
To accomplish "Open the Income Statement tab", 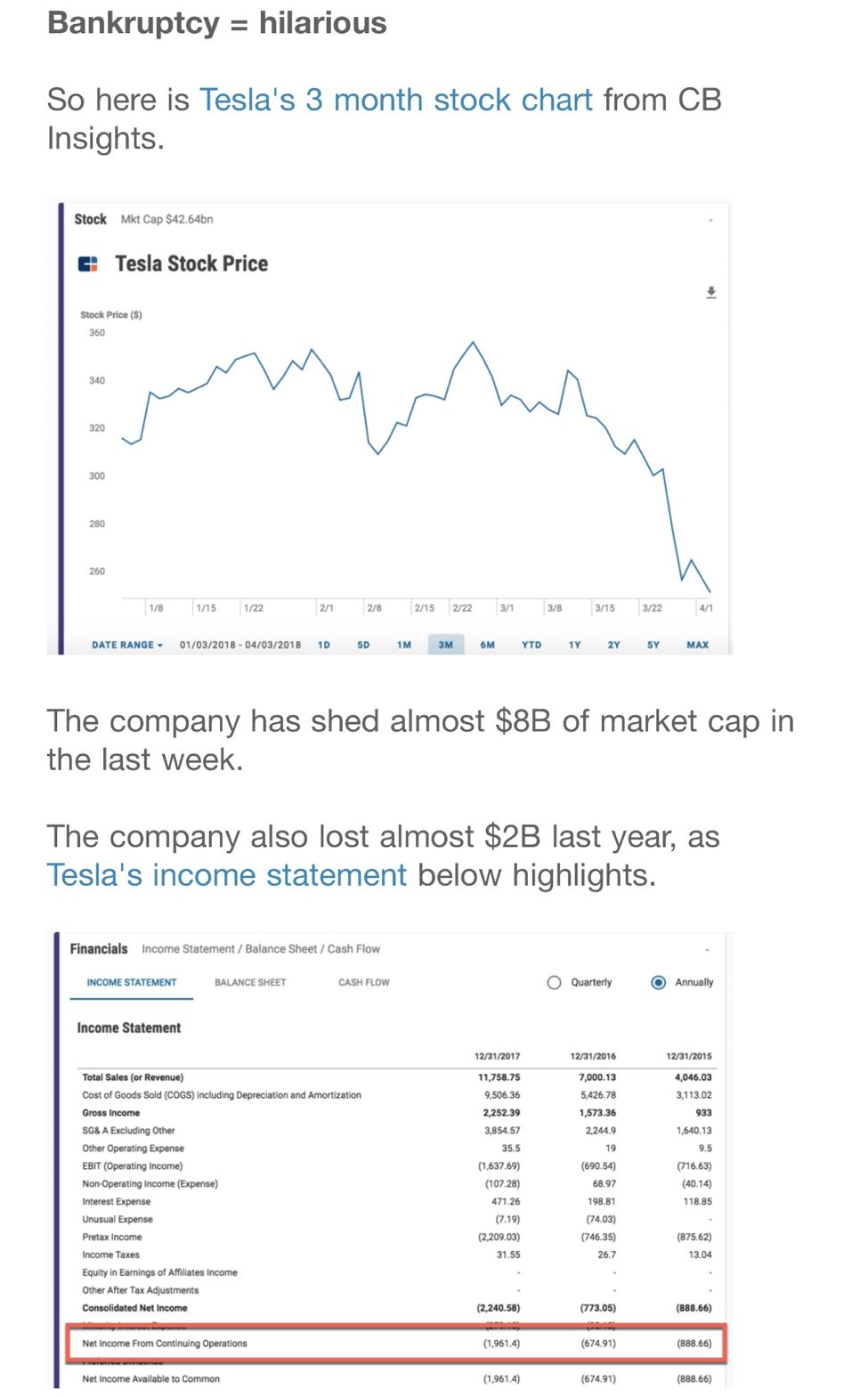I will coord(132,982).
